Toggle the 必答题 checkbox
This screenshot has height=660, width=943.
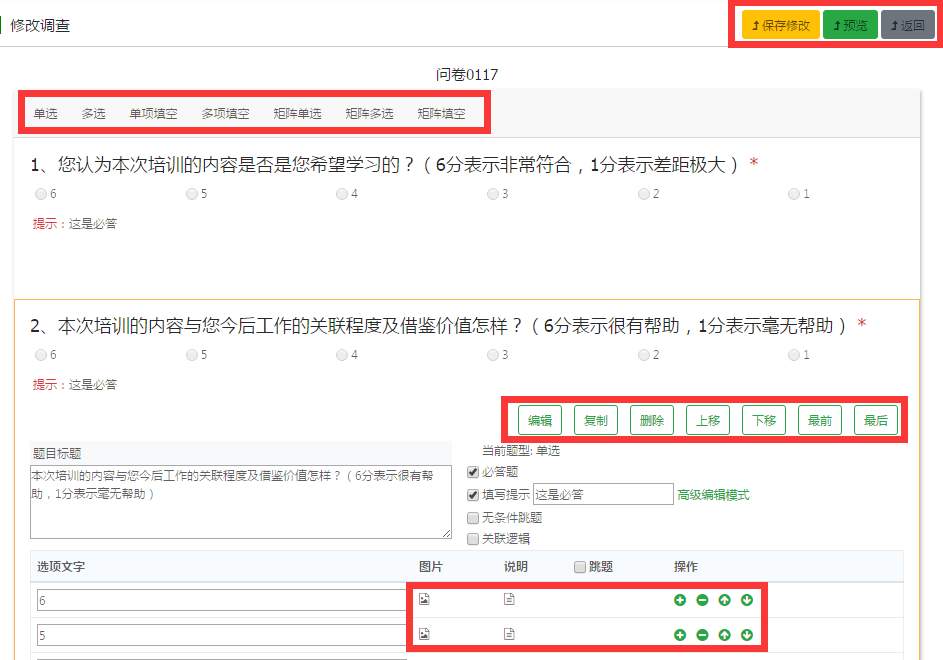pyautogui.click(x=473, y=472)
